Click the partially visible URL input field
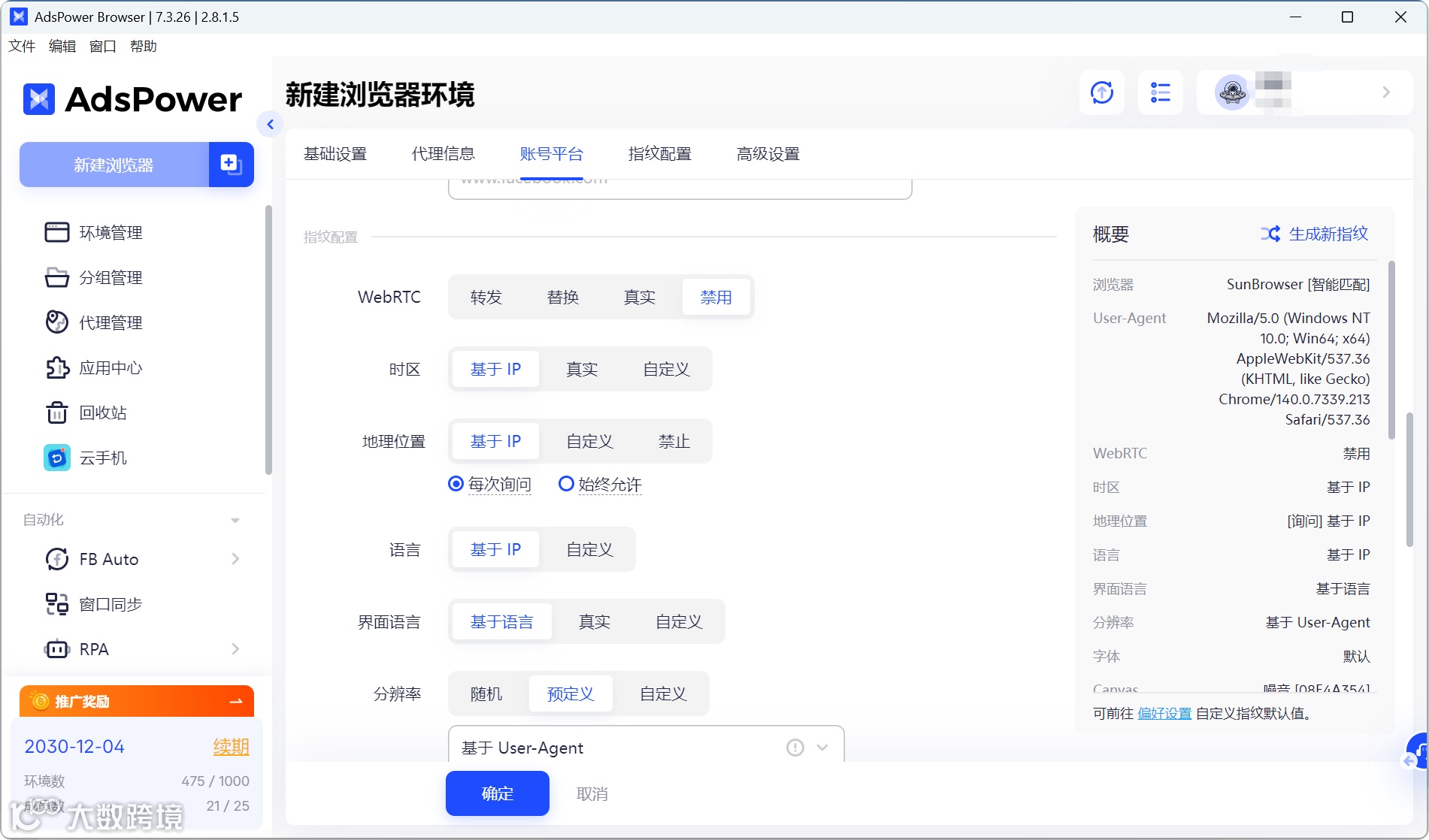 (x=680, y=189)
